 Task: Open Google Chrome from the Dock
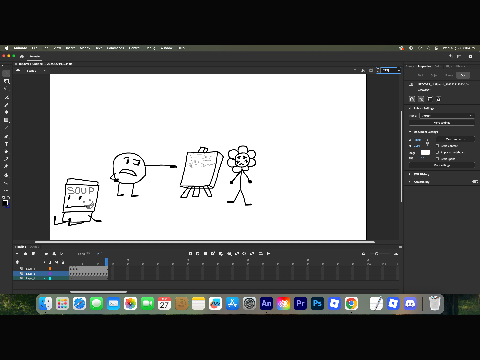pyautogui.click(x=351, y=304)
